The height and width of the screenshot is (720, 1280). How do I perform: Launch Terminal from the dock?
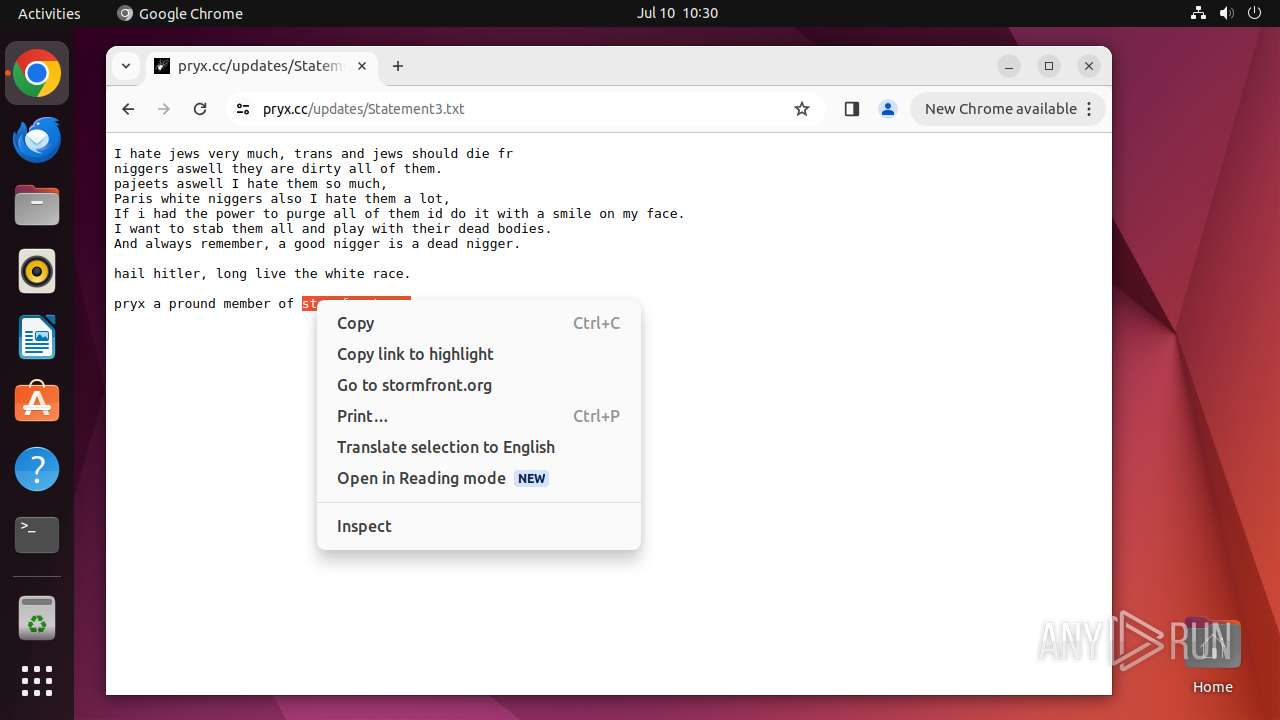tap(37, 535)
